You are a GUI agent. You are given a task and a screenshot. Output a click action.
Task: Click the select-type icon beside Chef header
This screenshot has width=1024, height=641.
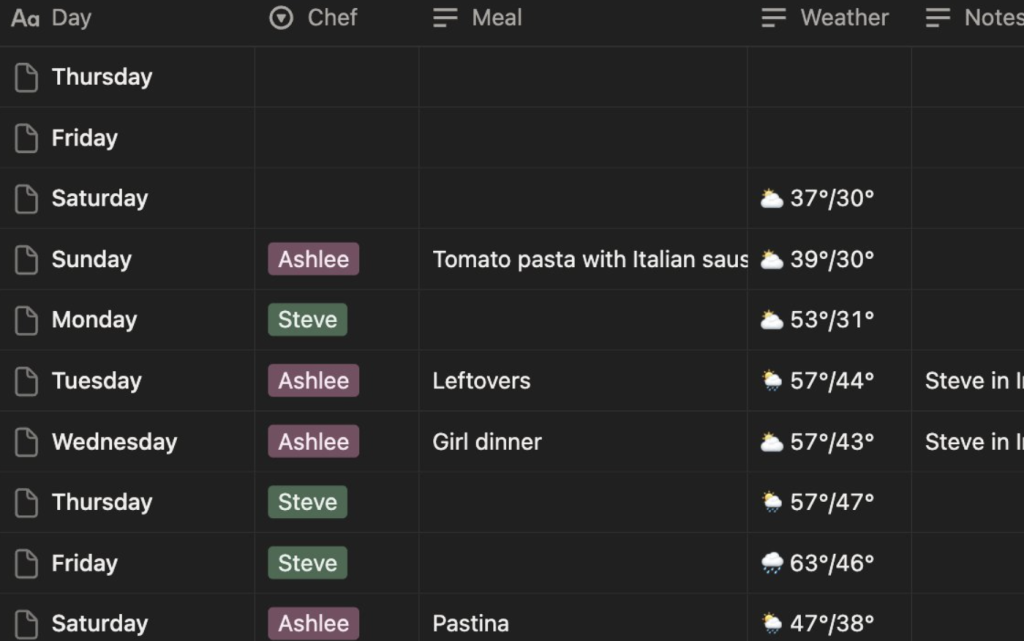[x=282, y=18]
